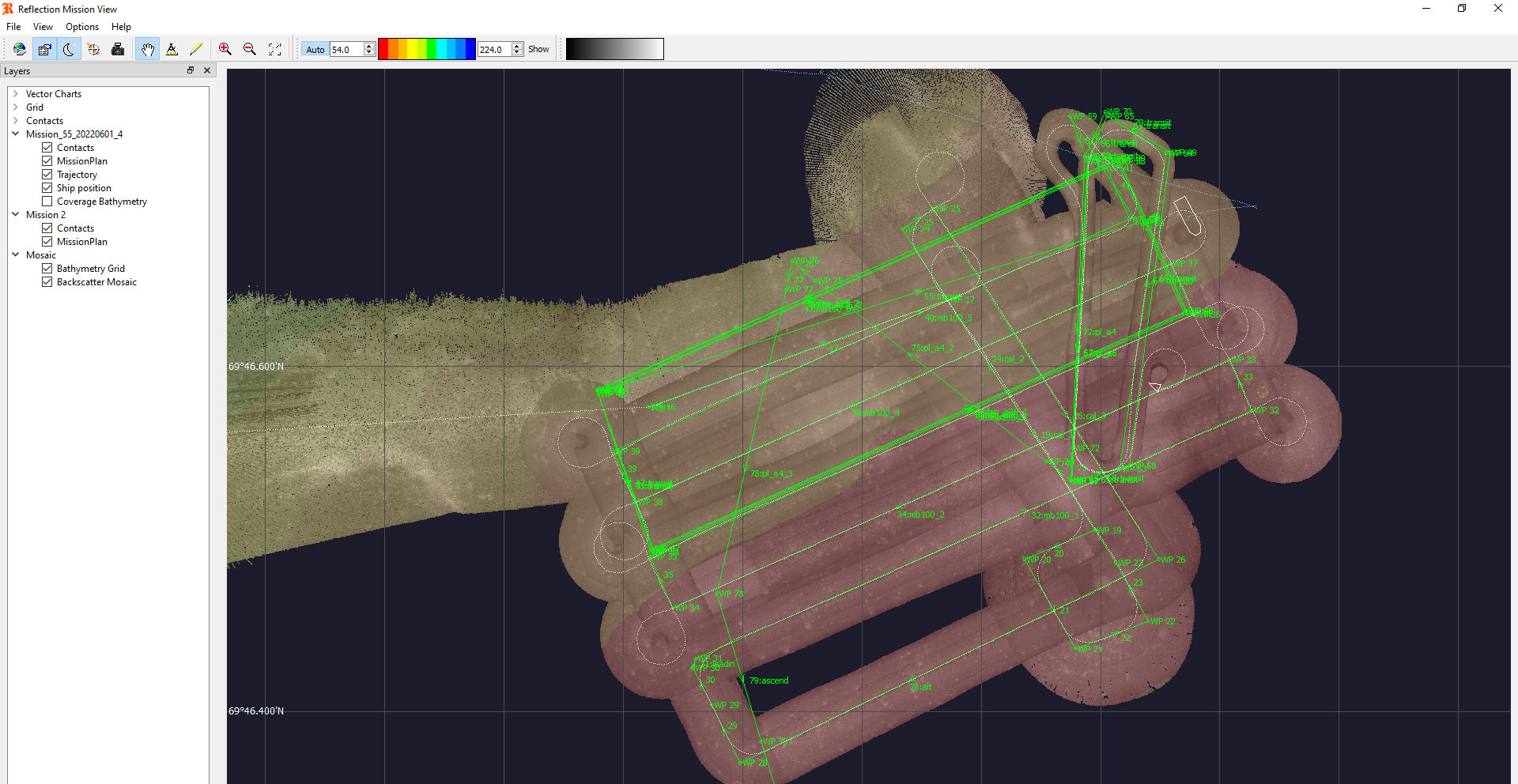The width and height of the screenshot is (1518, 784).
Task: Select the Grid layer label
Action: pyautogui.click(x=35, y=107)
